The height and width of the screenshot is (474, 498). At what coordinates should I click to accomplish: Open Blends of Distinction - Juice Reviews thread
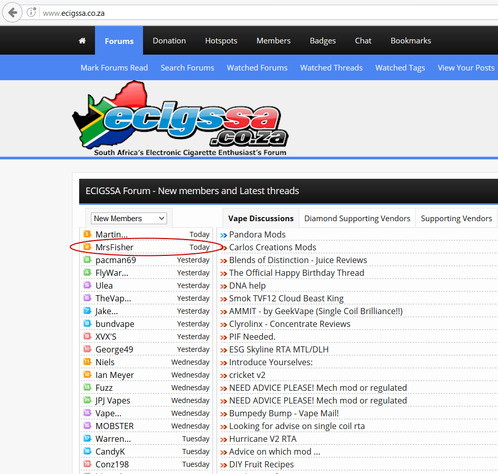point(298,260)
